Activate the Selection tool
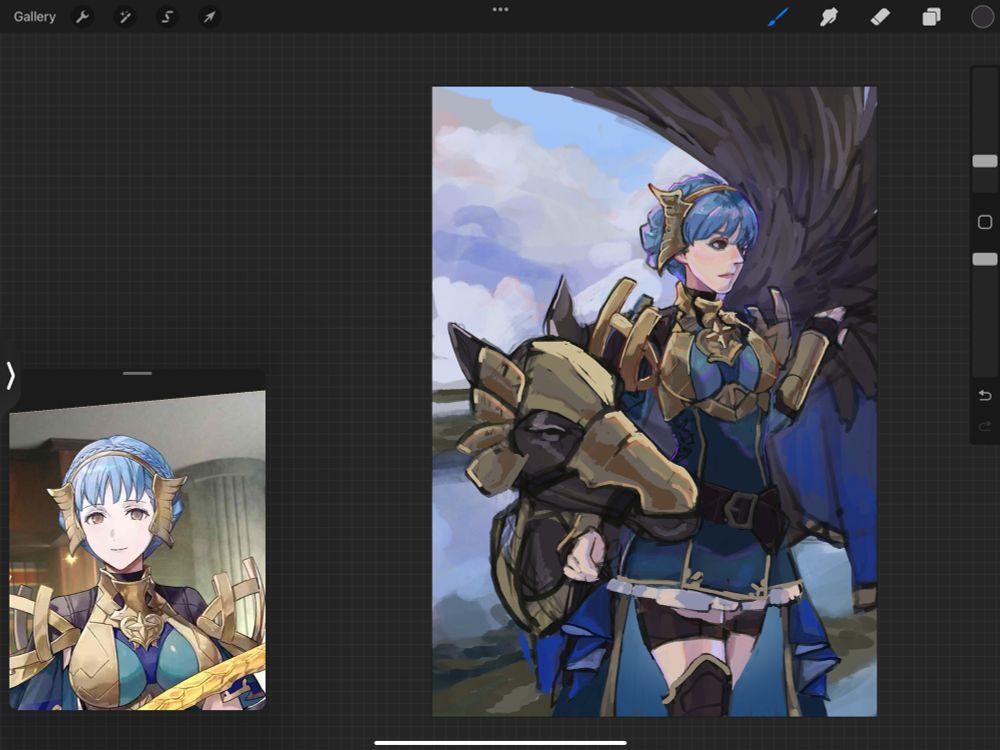Image resolution: width=1000 pixels, height=750 pixels. [167, 17]
